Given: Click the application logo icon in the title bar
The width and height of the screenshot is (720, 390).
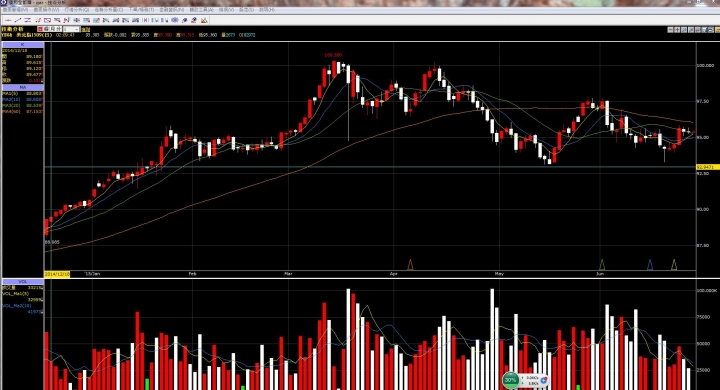Looking at the screenshot, I should coord(3,3).
